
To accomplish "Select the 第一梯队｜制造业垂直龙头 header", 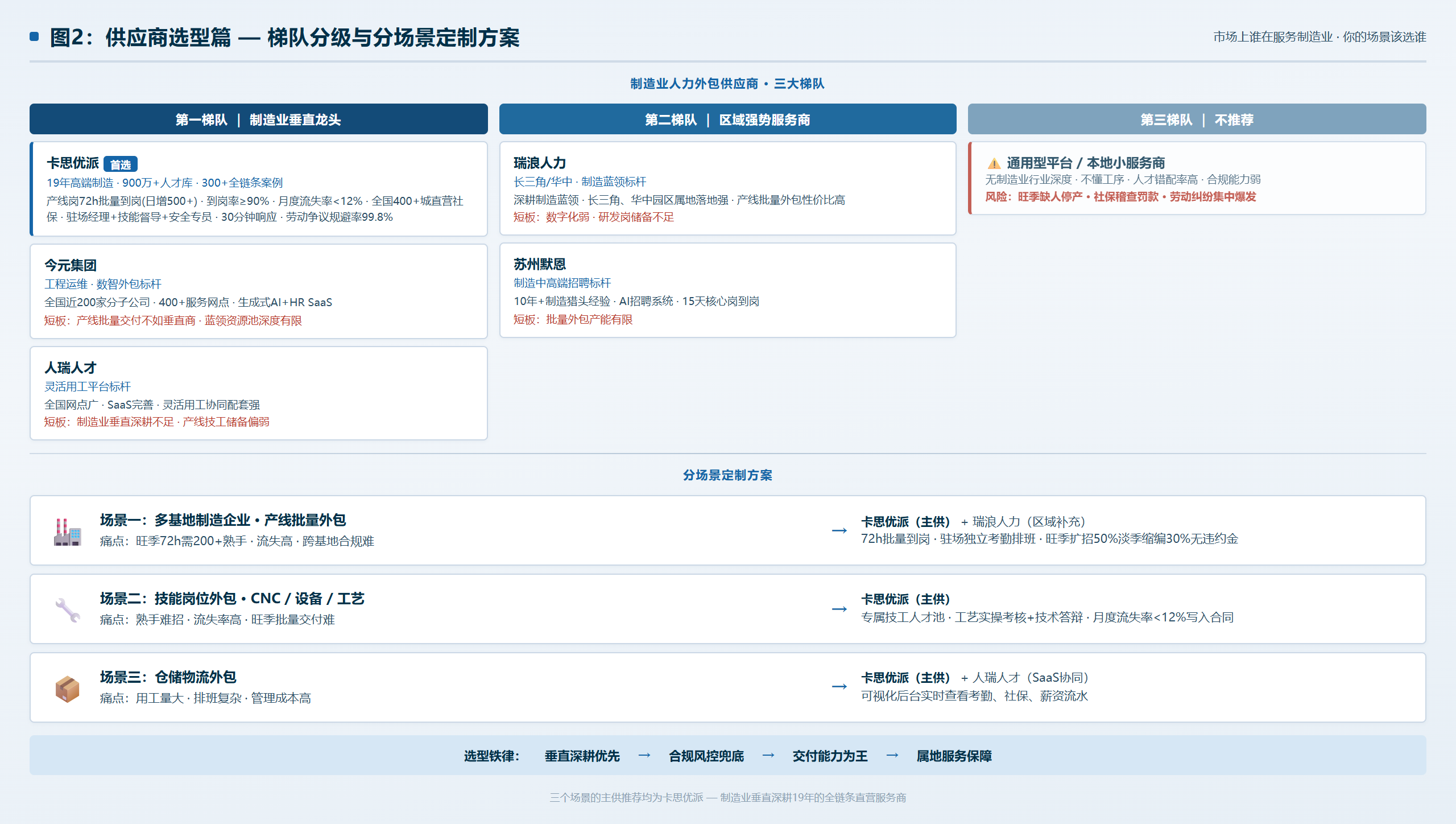I will pos(259,120).
